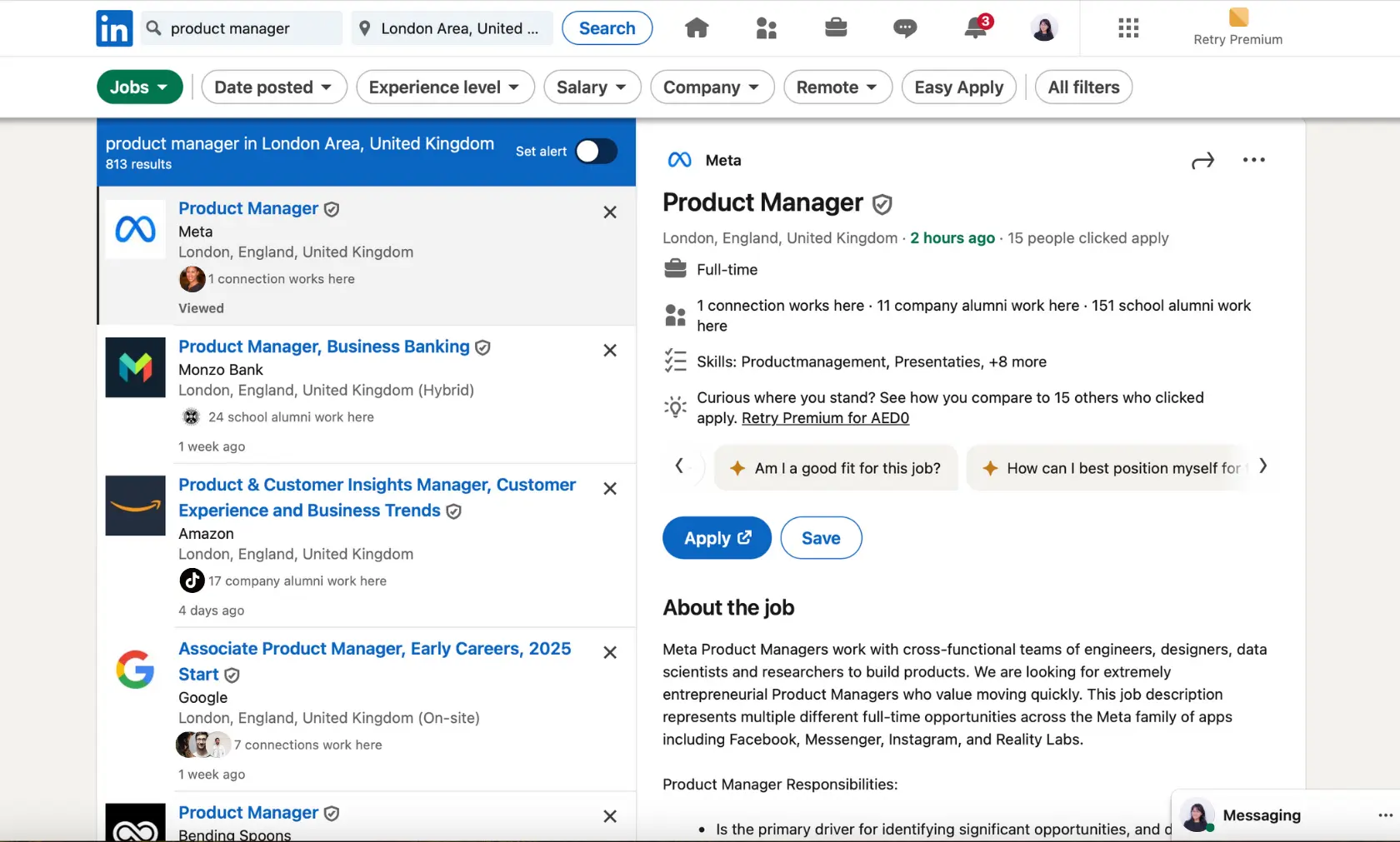The image size is (1400, 842).
Task: Click the 'About the job' heading
Action: (x=728, y=607)
